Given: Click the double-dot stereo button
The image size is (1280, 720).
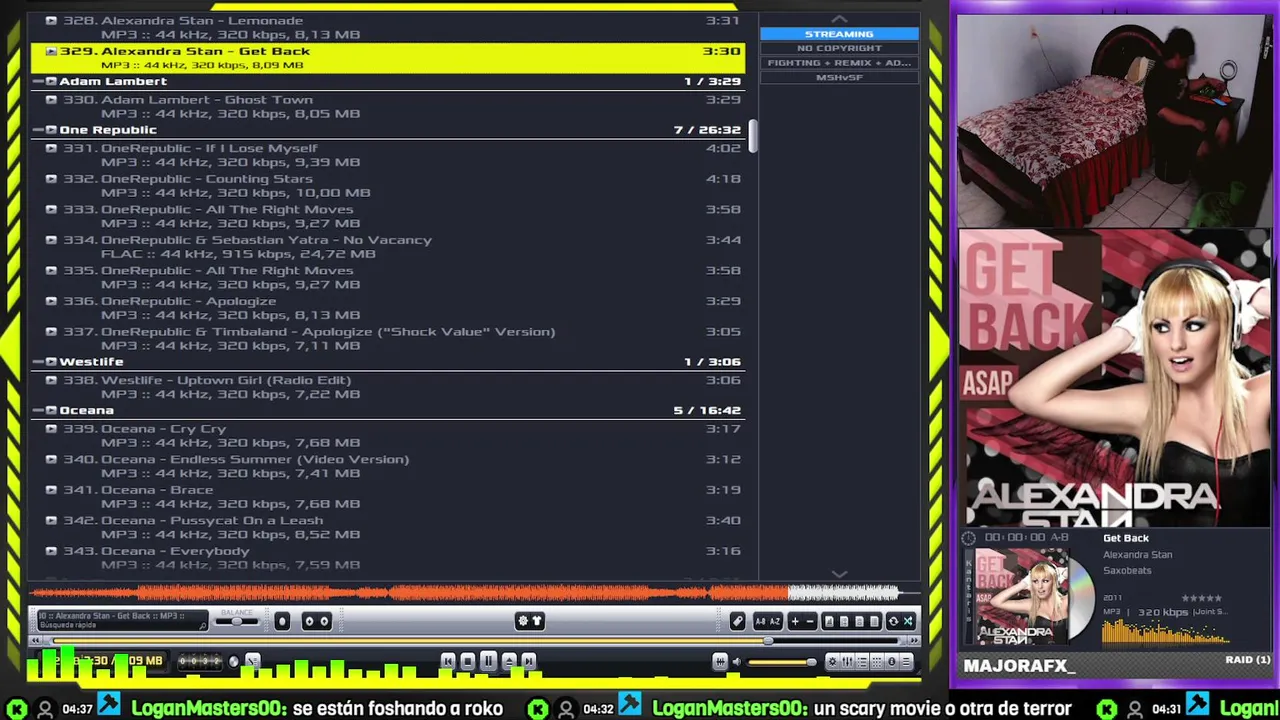Looking at the screenshot, I should (x=316, y=621).
